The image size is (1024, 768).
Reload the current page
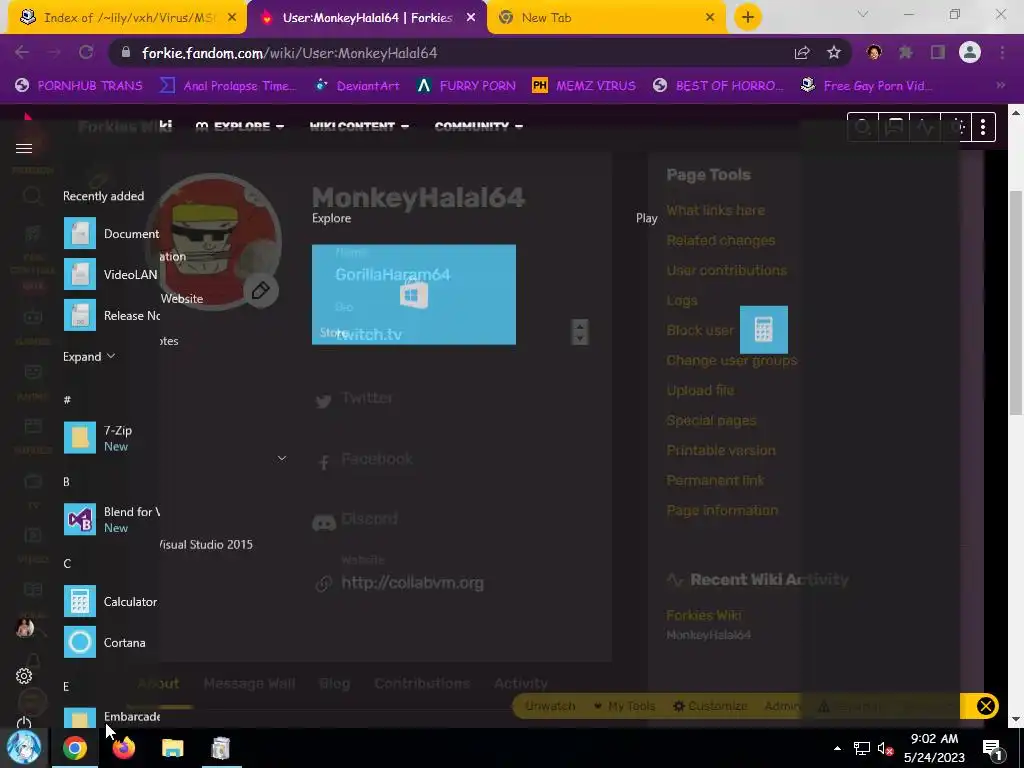(x=86, y=53)
